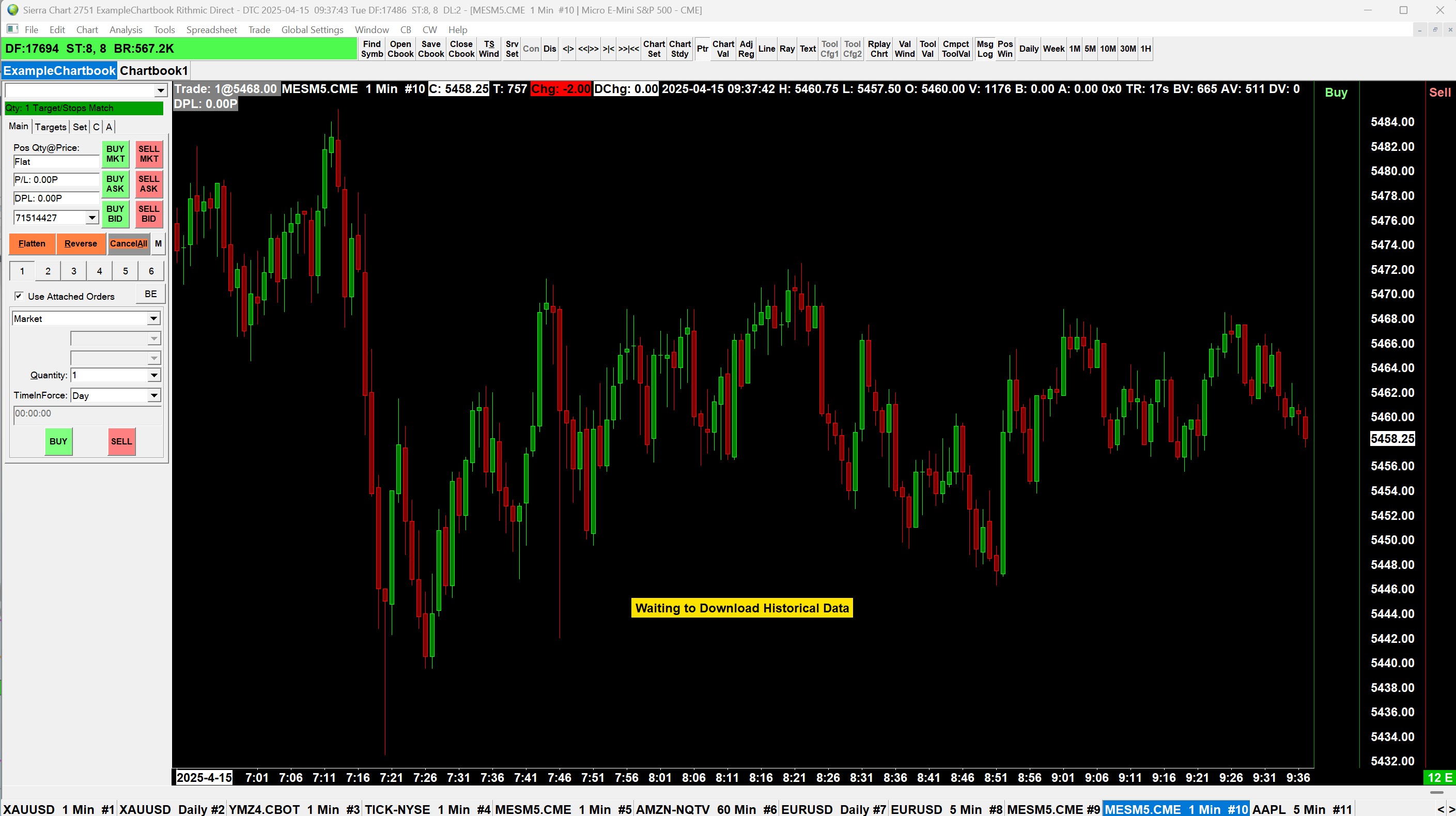
Task: Select the Pointer tool in toolbar
Action: click(x=702, y=49)
